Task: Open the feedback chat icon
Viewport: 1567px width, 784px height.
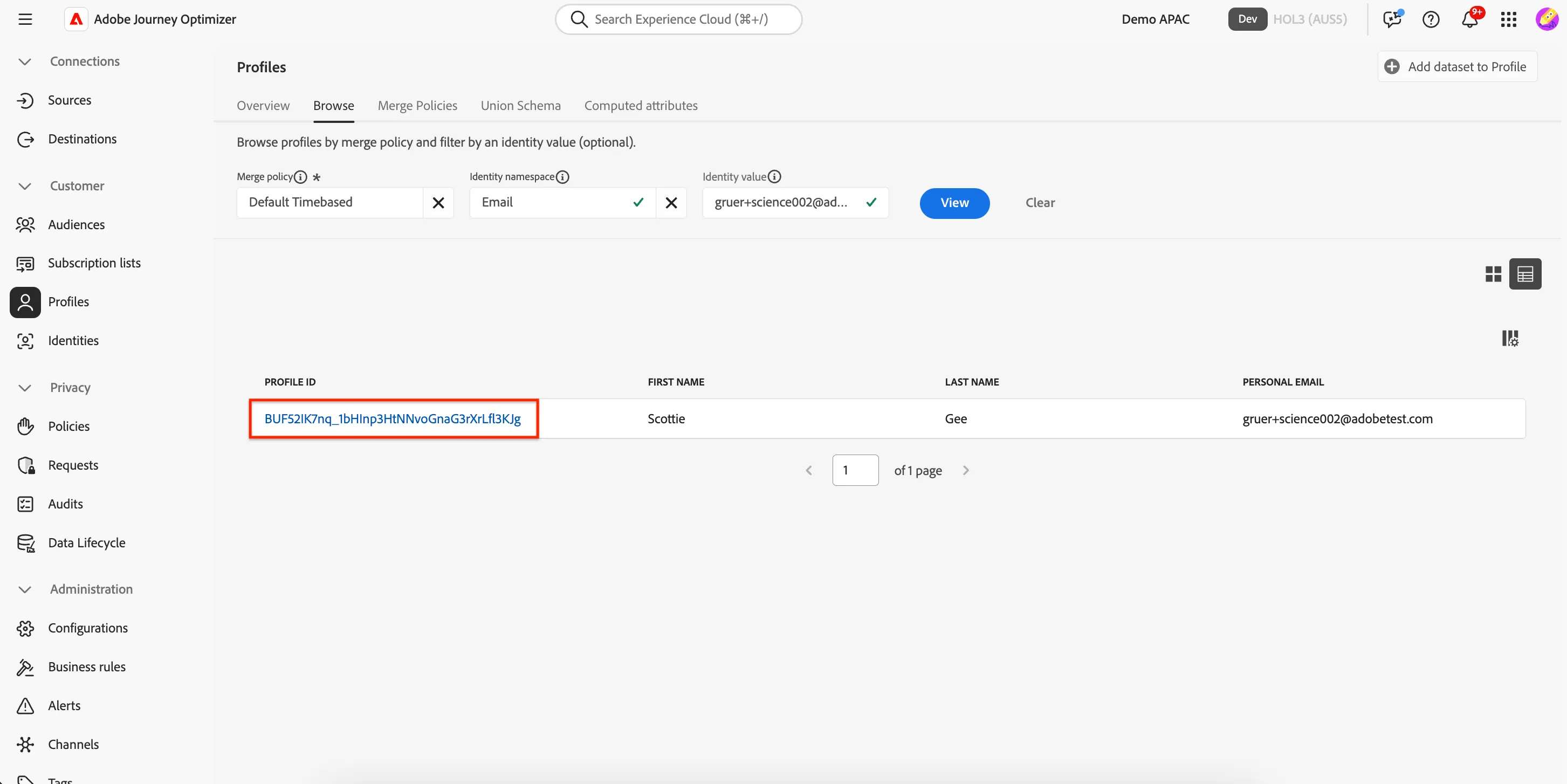Action: pyautogui.click(x=1392, y=19)
